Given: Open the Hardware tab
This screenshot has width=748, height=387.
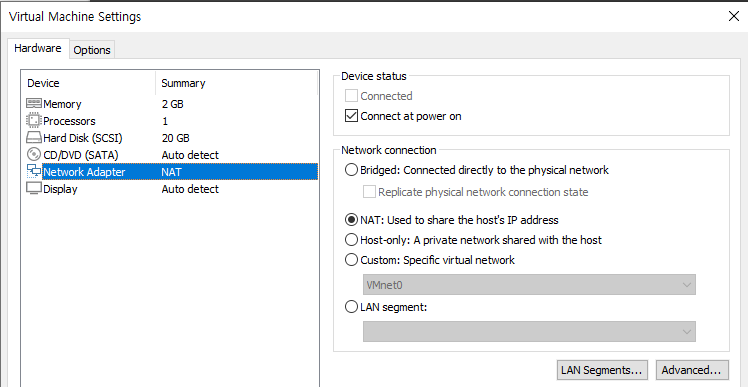Looking at the screenshot, I should tap(38, 48).
